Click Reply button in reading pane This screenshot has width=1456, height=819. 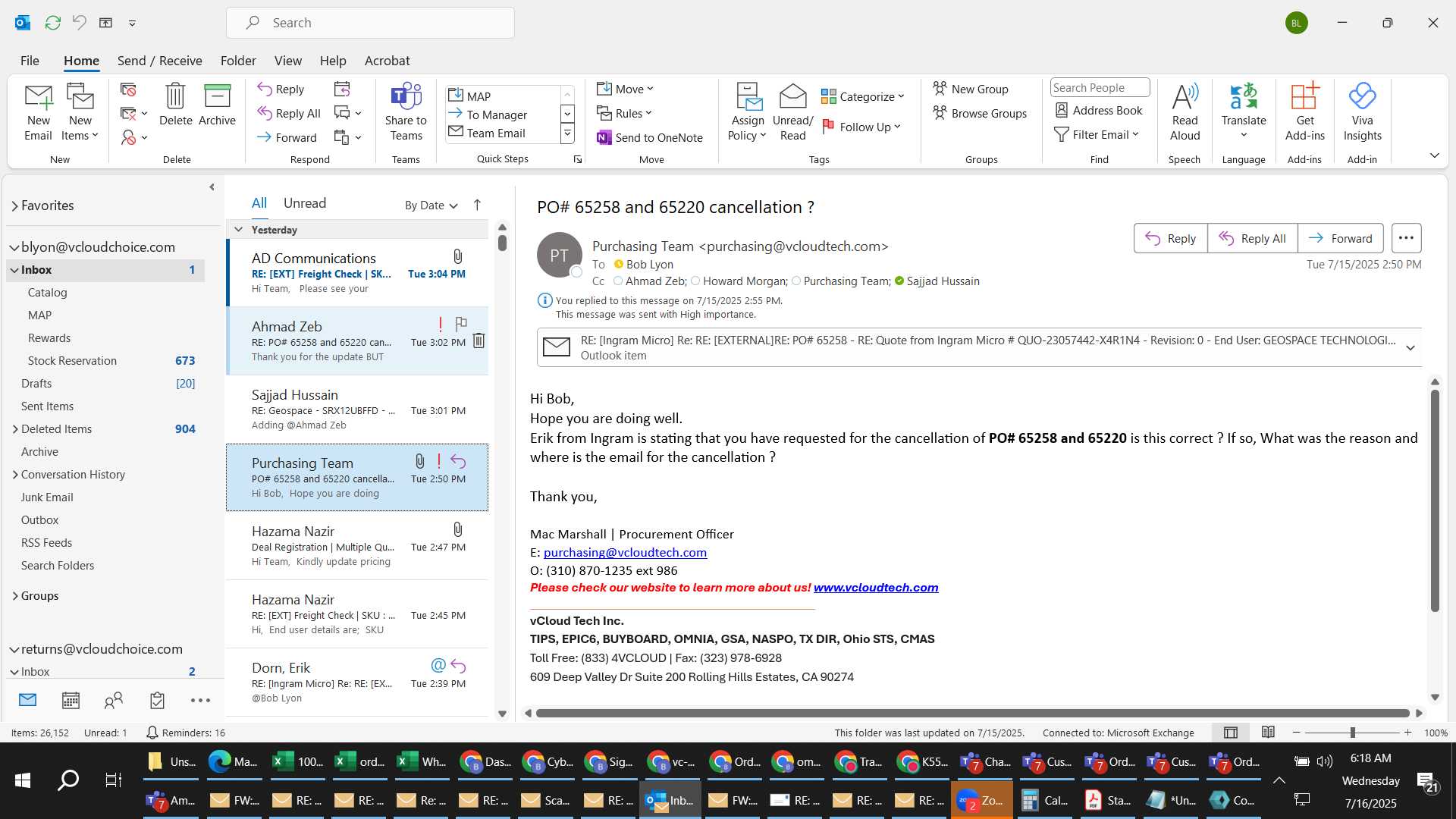[1170, 238]
